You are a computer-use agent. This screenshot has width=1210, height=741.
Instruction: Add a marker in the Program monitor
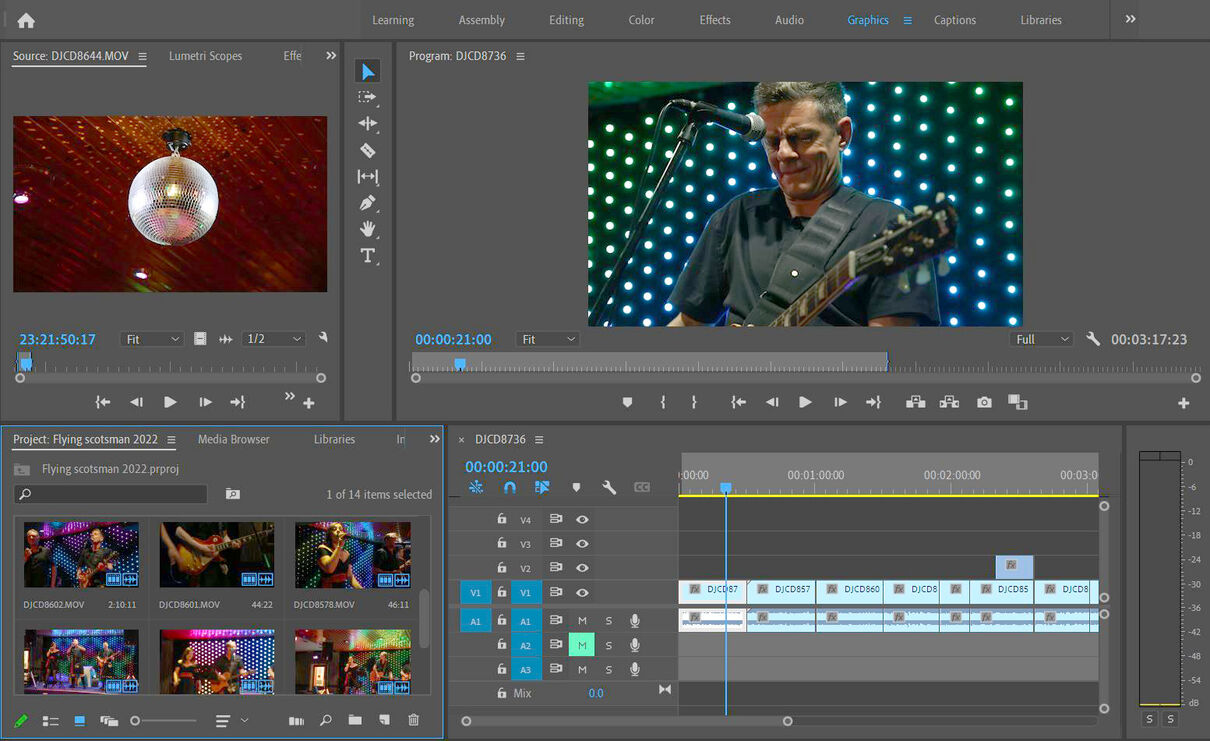click(x=627, y=402)
